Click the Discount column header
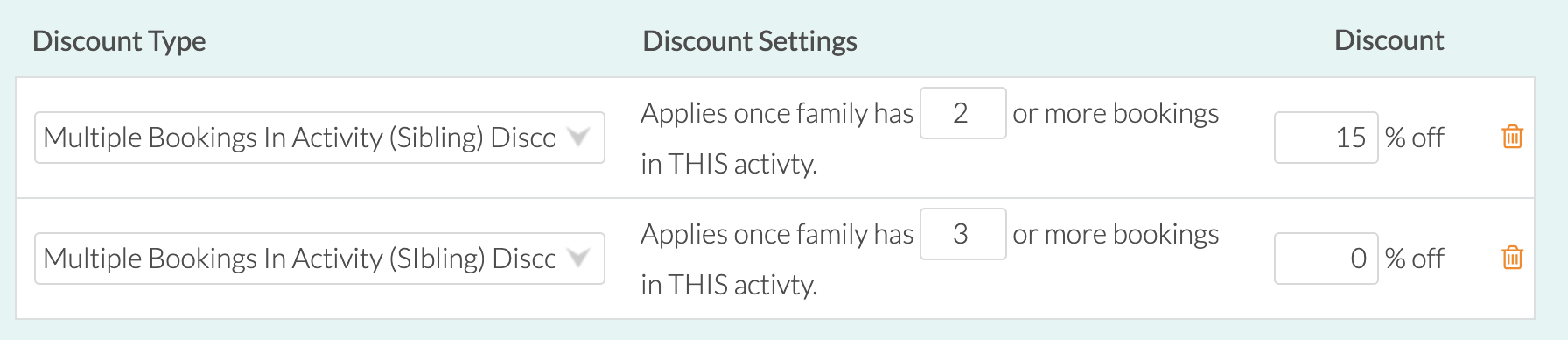Image resolution: width=1568 pixels, height=340 pixels. point(1389,40)
